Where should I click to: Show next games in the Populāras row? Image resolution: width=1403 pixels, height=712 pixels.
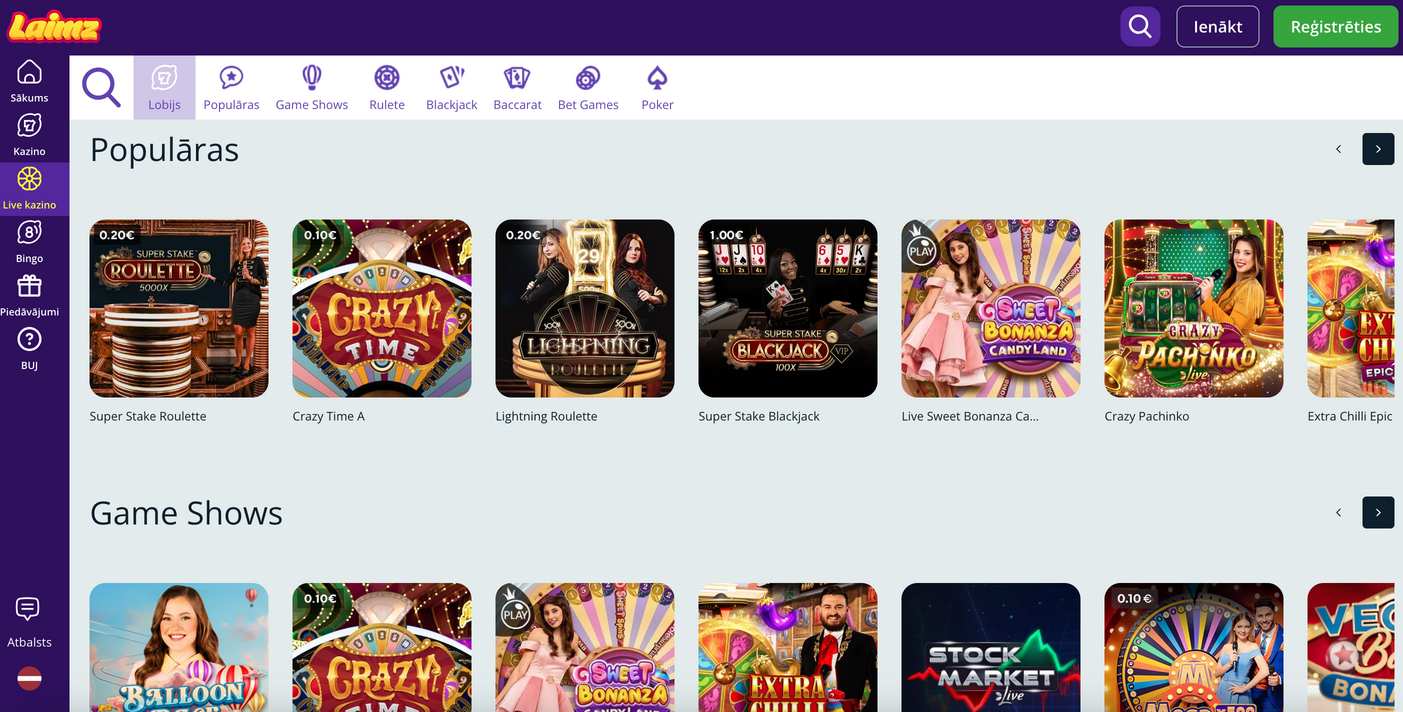click(x=1378, y=149)
